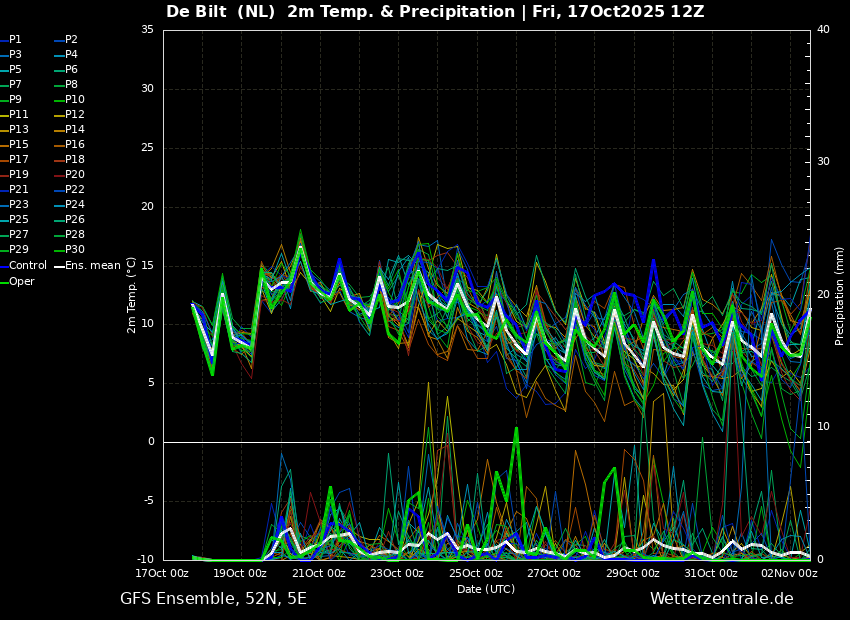Click the P1 legend entry
Viewport: 850px width, 620px height.
click(11, 40)
